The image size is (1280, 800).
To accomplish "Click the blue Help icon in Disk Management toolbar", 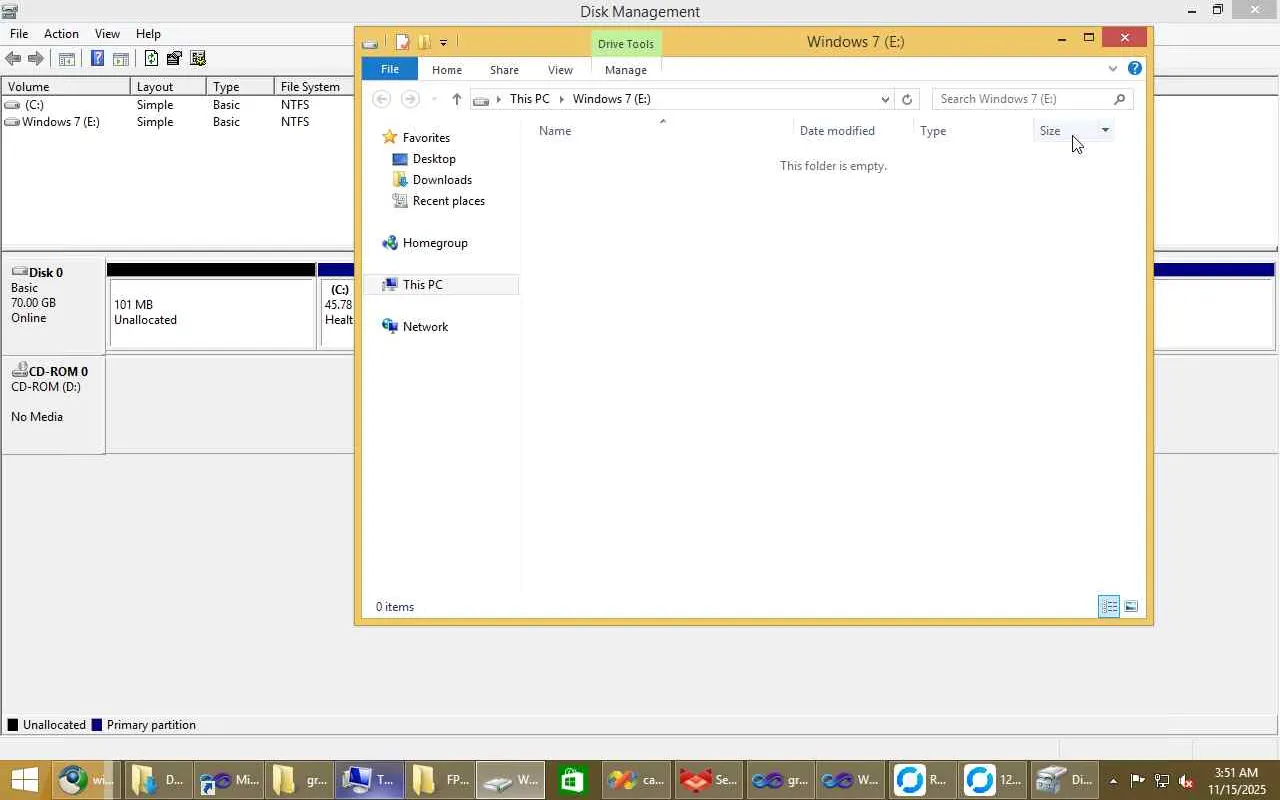I will point(97,59).
